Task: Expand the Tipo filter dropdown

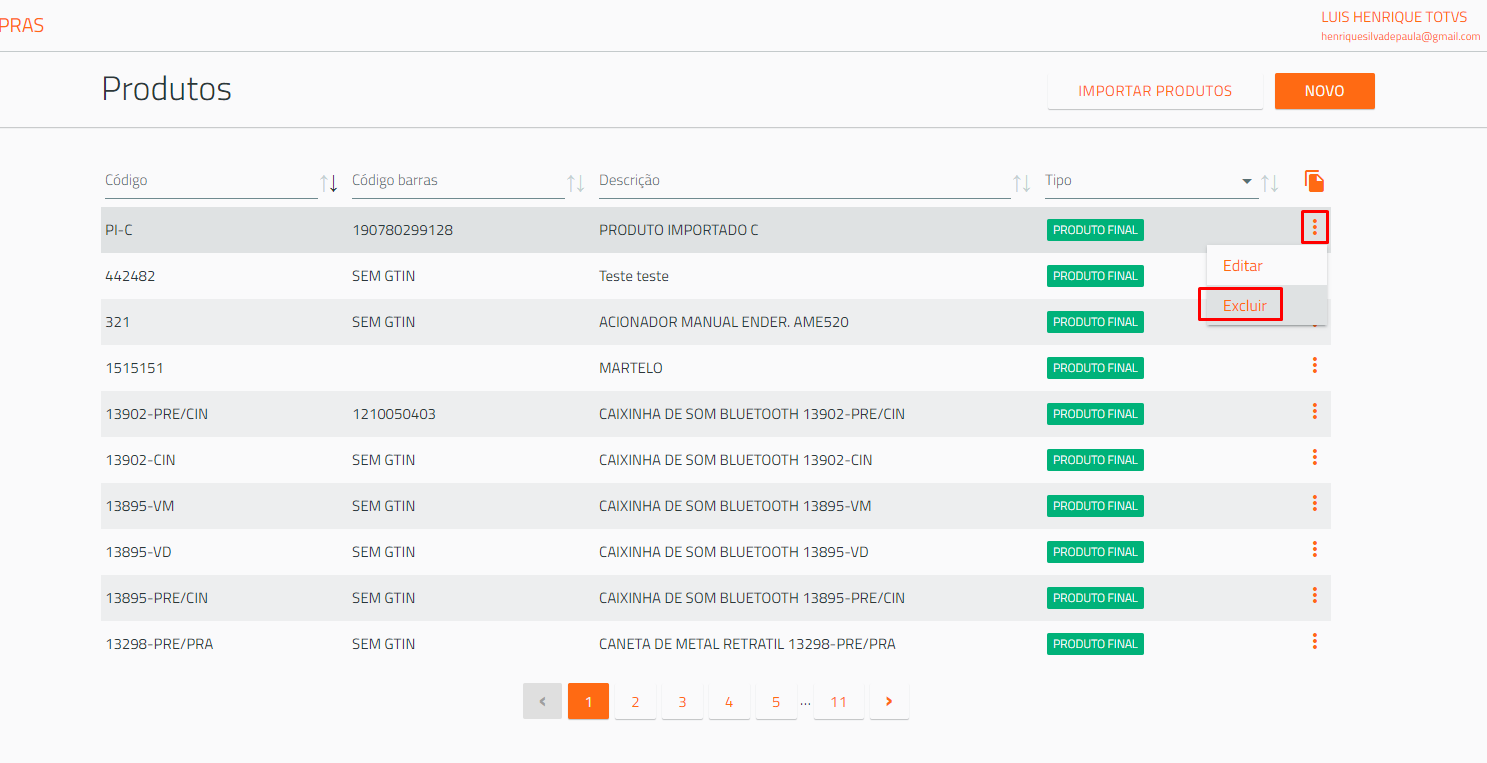Action: point(1247,181)
